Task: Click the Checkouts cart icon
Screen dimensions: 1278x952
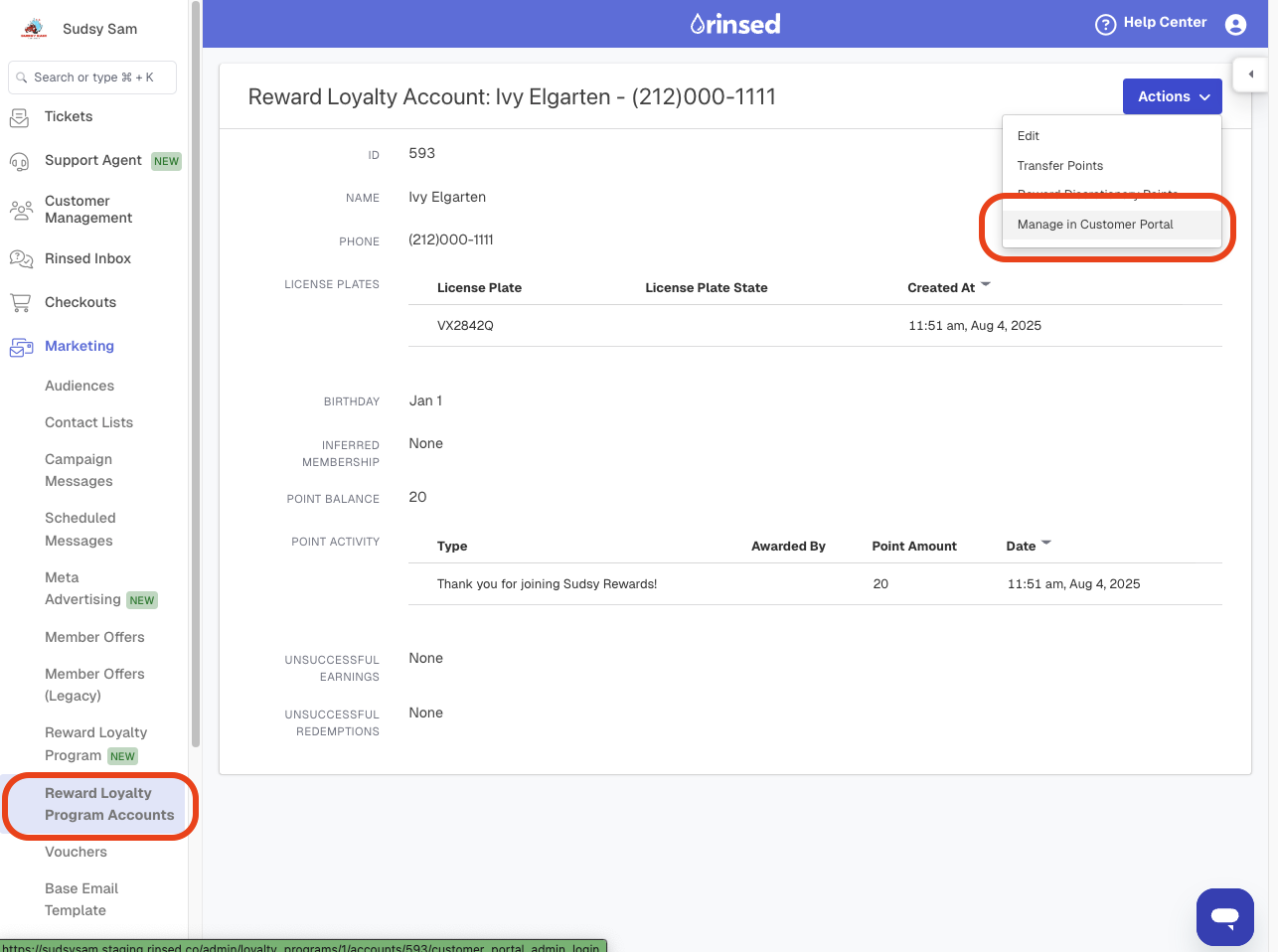Action: tap(20, 302)
